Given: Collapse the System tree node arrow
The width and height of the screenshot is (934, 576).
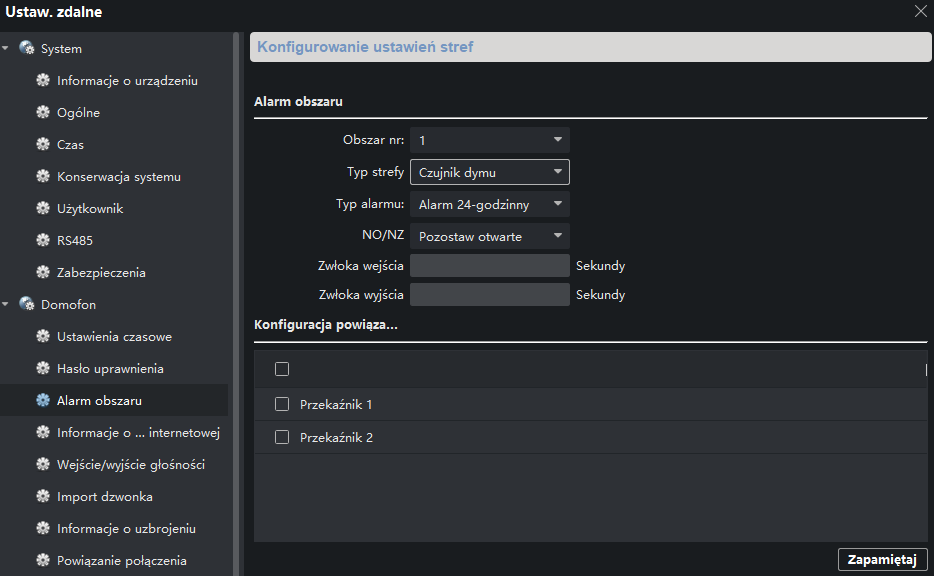Looking at the screenshot, I should [5, 48].
